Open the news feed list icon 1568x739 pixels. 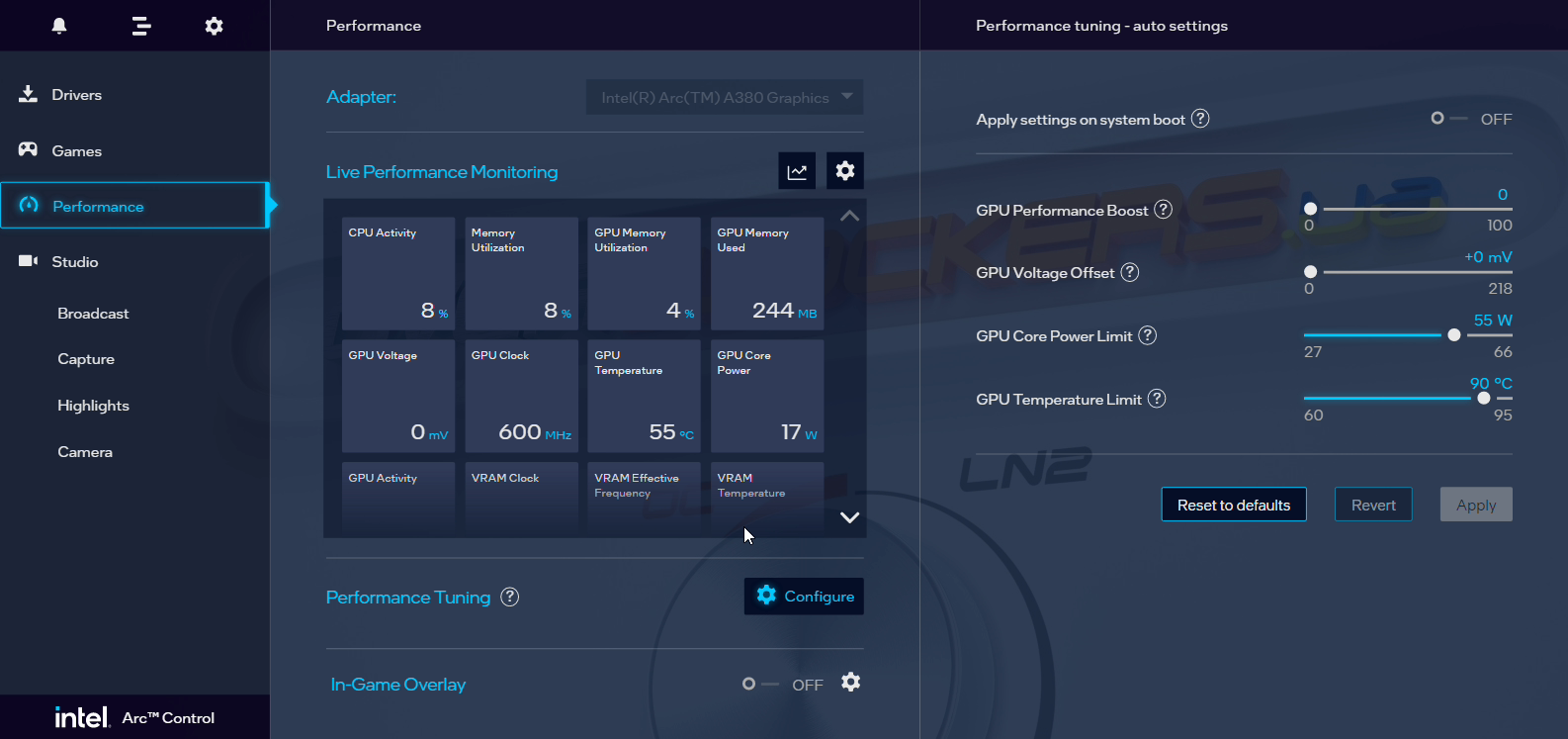[141, 26]
